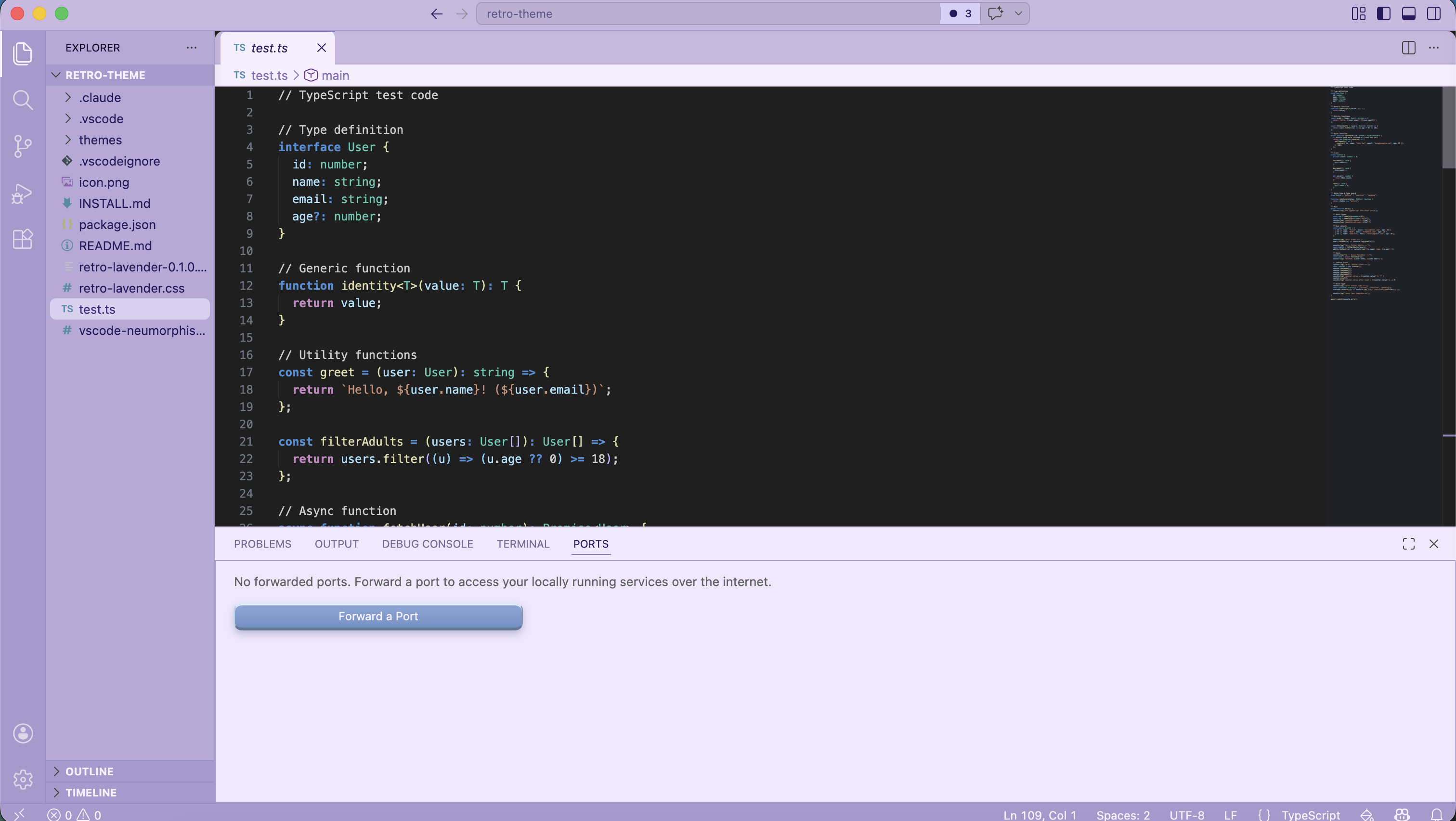1456x821 pixels.
Task: Click the notifications bell in status bar
Action: click(1436, 814)
